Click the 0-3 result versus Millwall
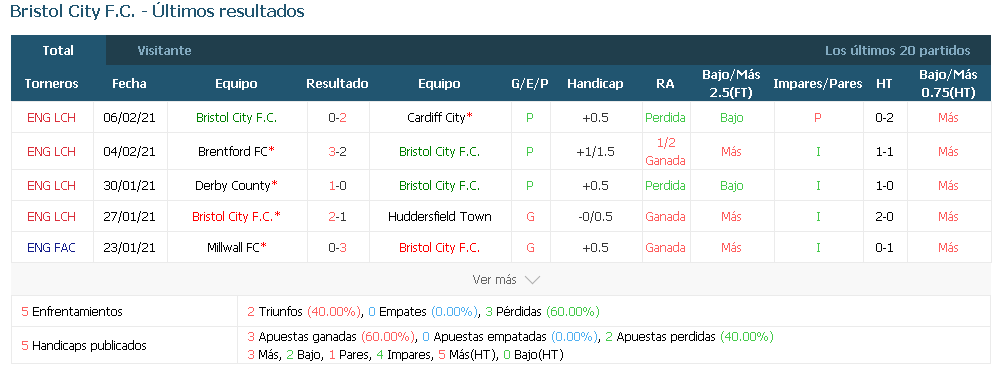 337,247
